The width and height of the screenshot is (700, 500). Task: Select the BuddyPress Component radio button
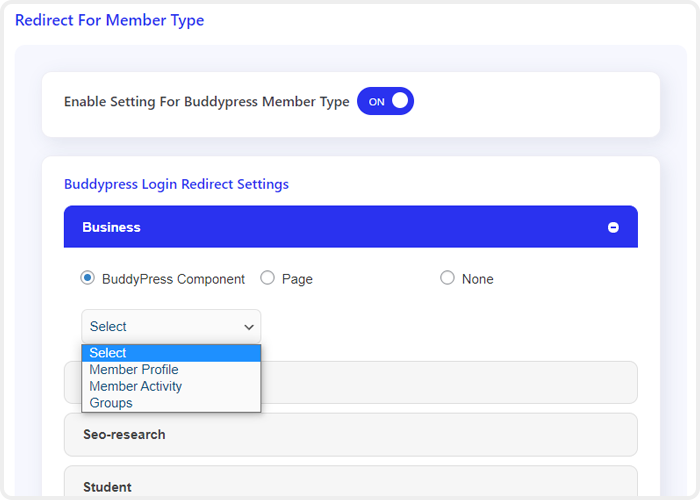point(88,278)
